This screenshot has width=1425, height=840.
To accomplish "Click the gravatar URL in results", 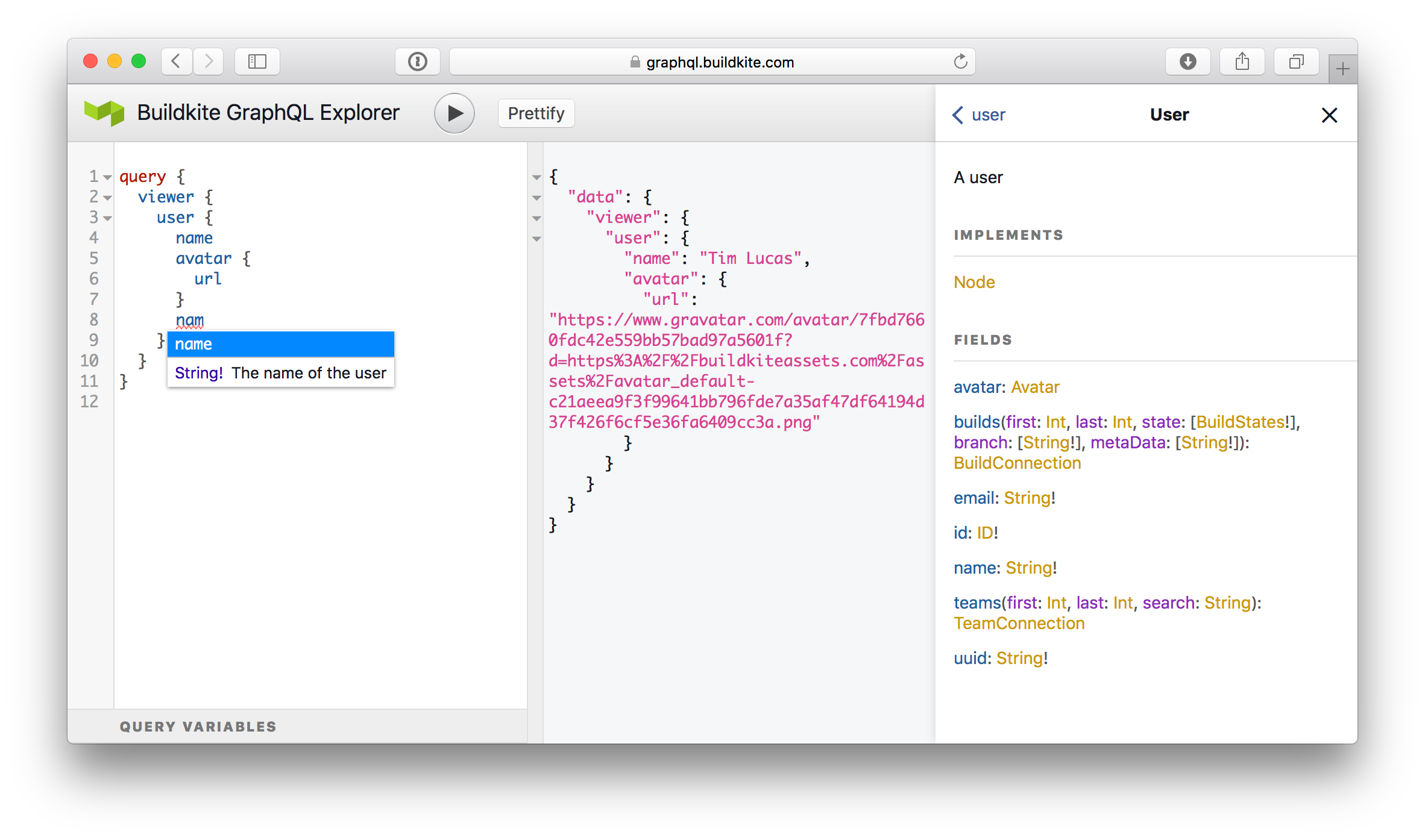I will click(736, 371).
